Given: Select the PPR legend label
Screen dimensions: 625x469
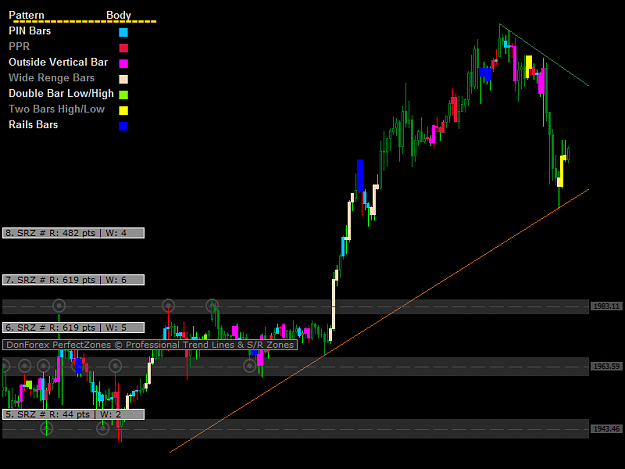Looking at the screenshot, I should [x=19, y=47].
